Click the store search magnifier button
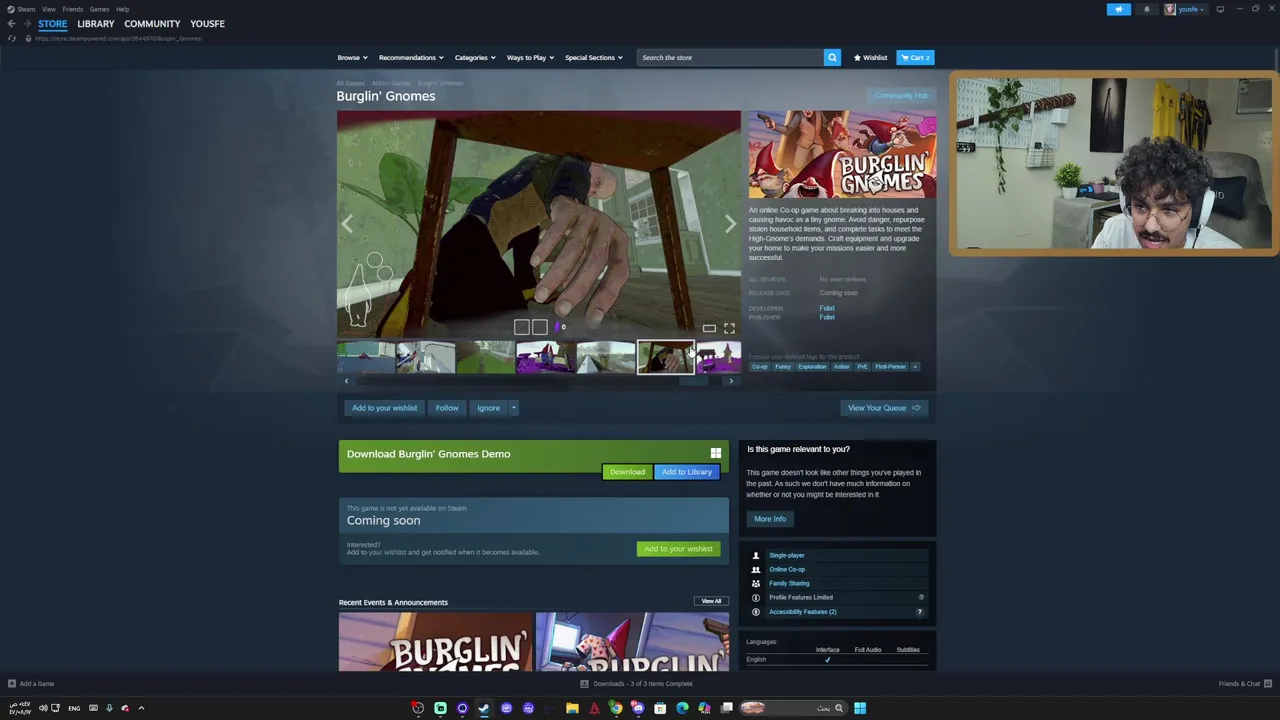 click(831, 57)
